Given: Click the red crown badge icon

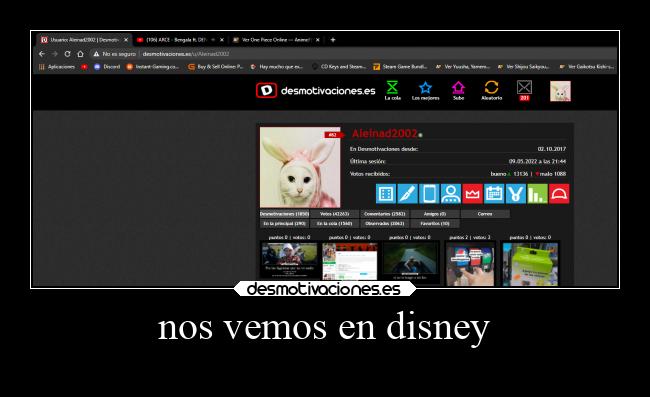Looking at the screenshot, I should tap(472, 194).
